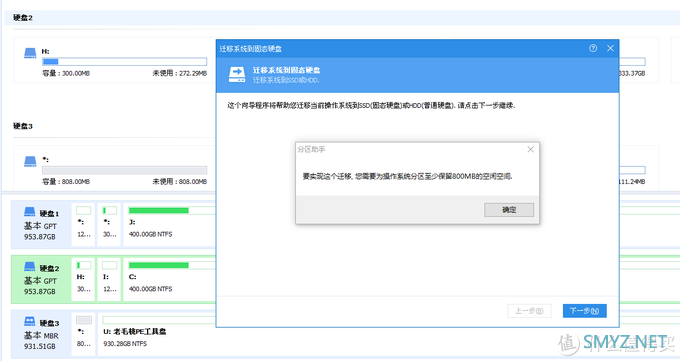Screen dimensions: 680x361
Task: Confirm the warning dialog with 确定 button
Action: pos(509,210)
